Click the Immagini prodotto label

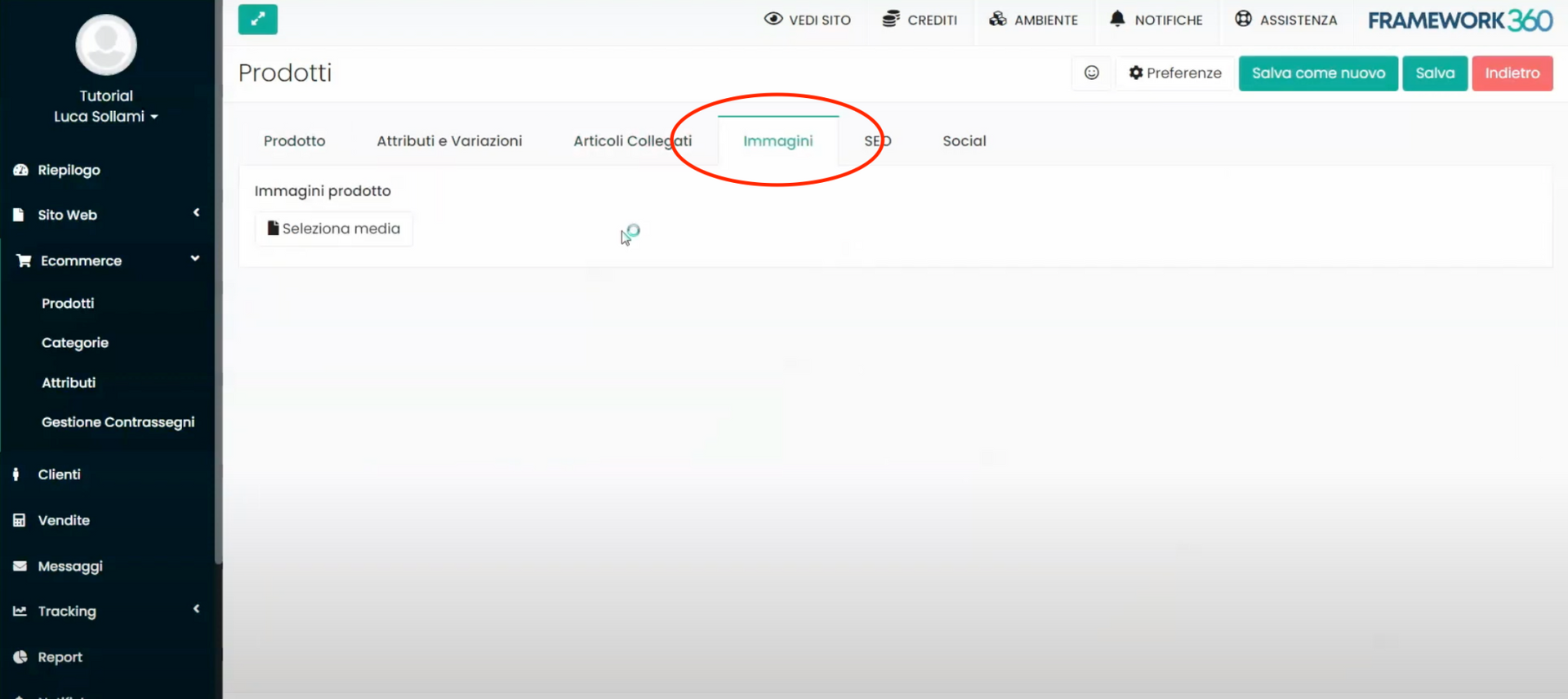(323, 190)
